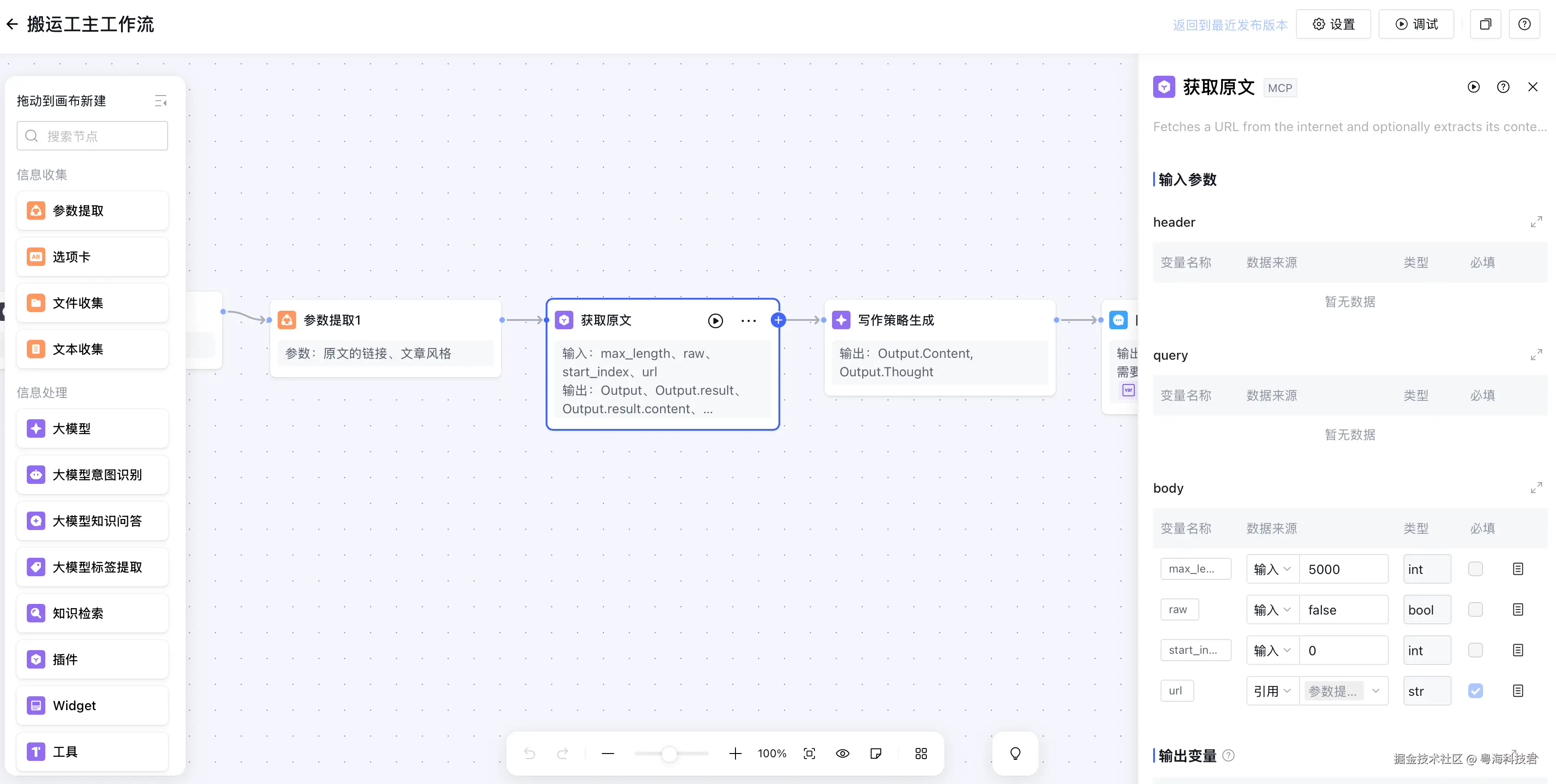Expand the body parameters section
1556x784 pixels.
tap(1536, 488)
